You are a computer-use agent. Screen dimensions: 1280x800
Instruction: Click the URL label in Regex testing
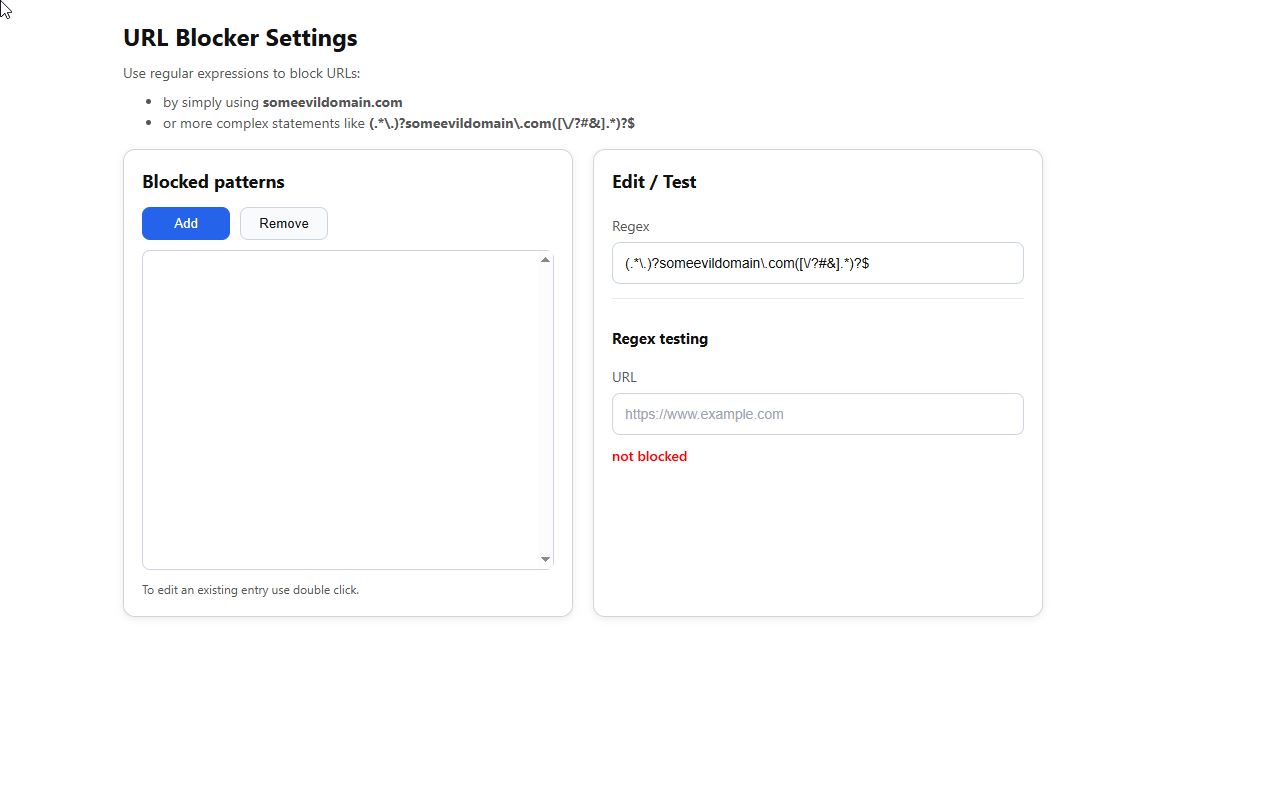(x=624, y=377)
